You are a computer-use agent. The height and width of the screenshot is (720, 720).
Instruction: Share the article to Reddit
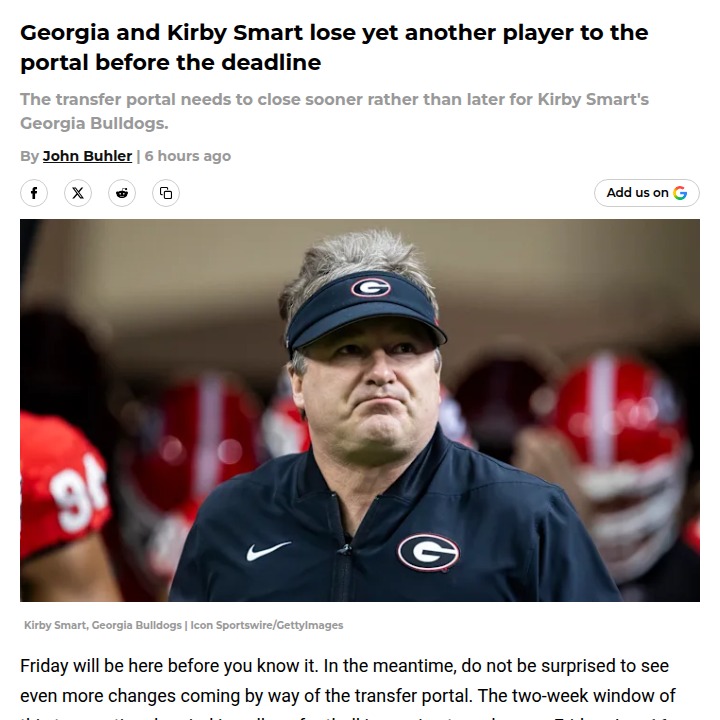122,193
